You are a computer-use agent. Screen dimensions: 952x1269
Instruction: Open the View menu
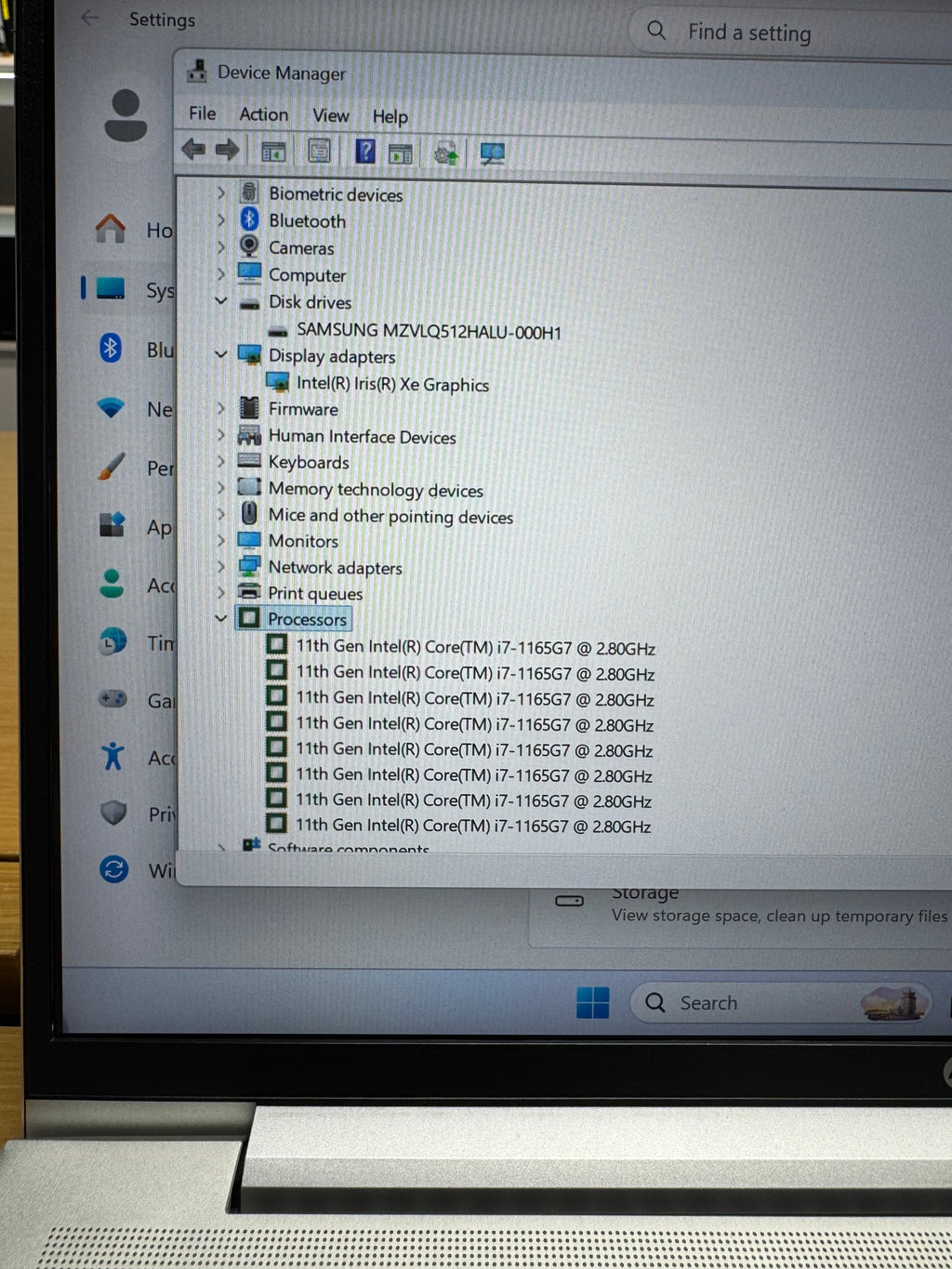pyautogui.click(x=331, y=115)
